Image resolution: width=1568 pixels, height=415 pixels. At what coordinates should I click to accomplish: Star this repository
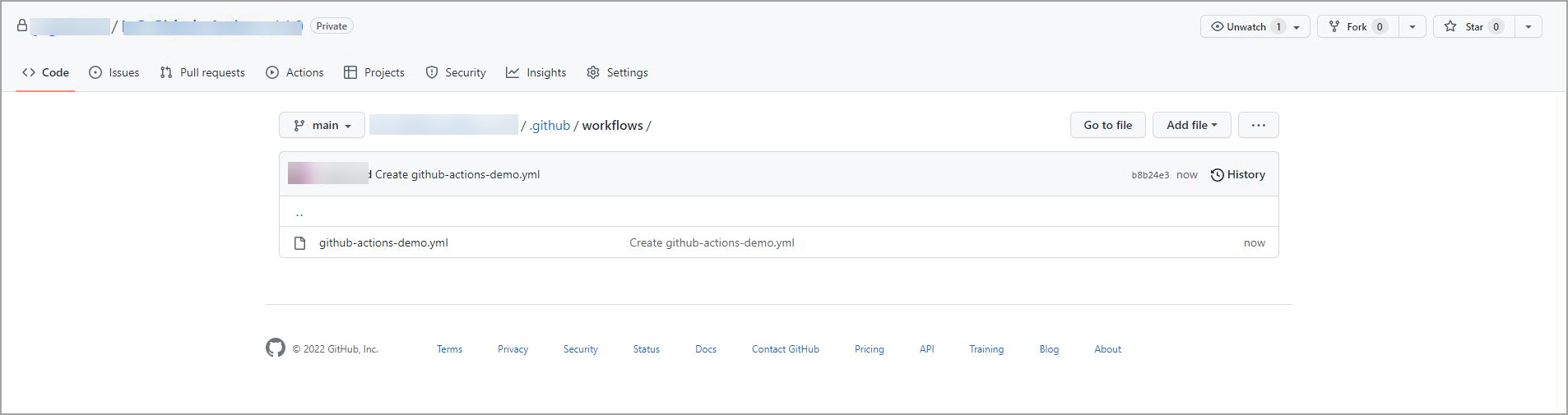pos(1474,26)
